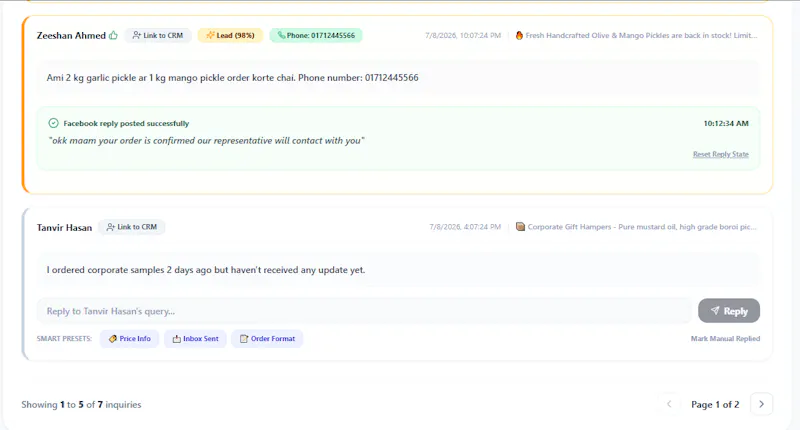Click Reset Reply State link

[720, 154]
